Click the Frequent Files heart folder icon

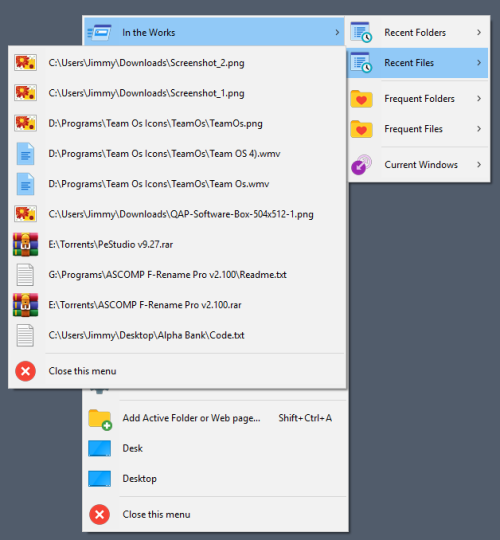pos(361,129)
